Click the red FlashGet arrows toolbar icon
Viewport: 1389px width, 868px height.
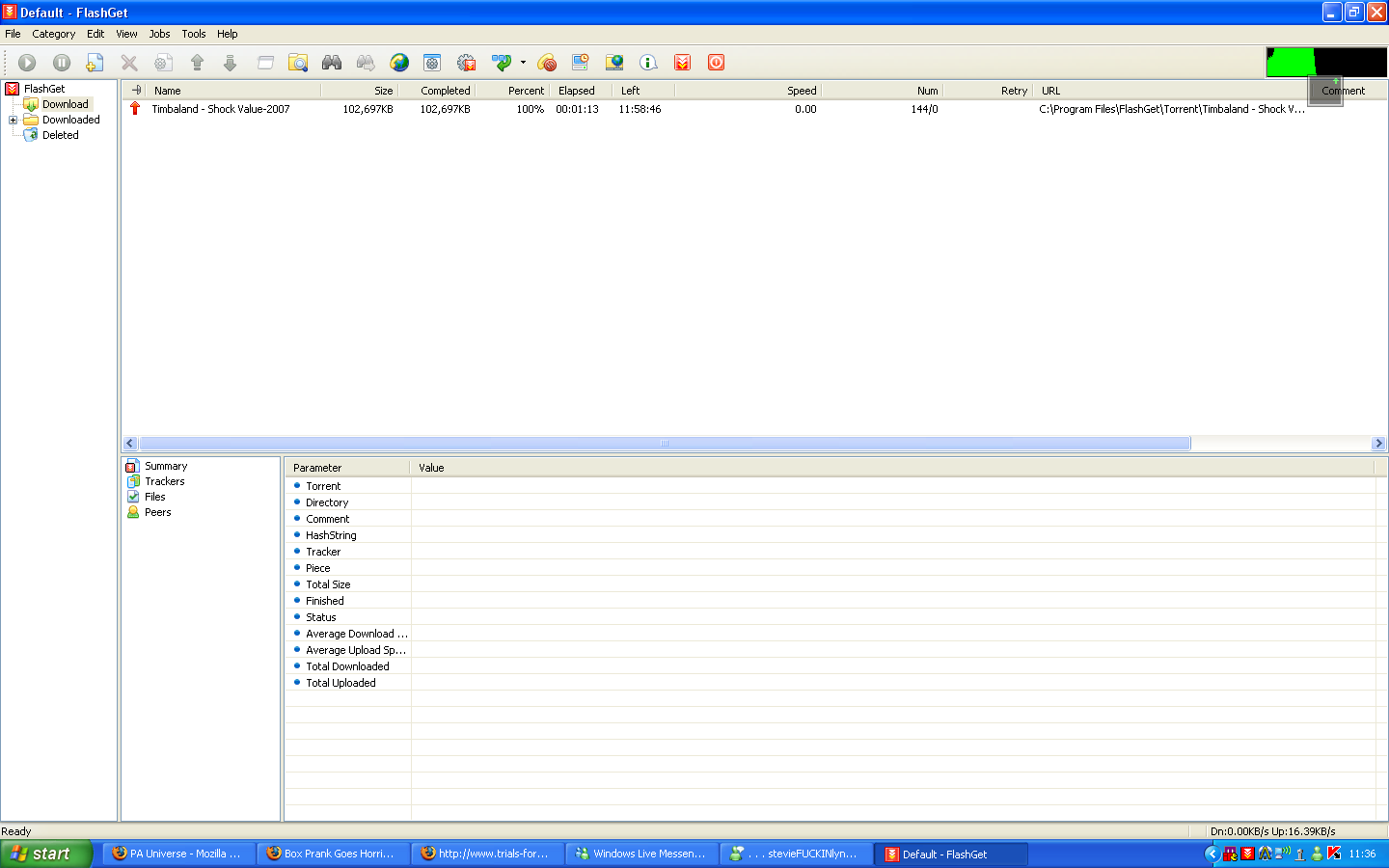683,63
